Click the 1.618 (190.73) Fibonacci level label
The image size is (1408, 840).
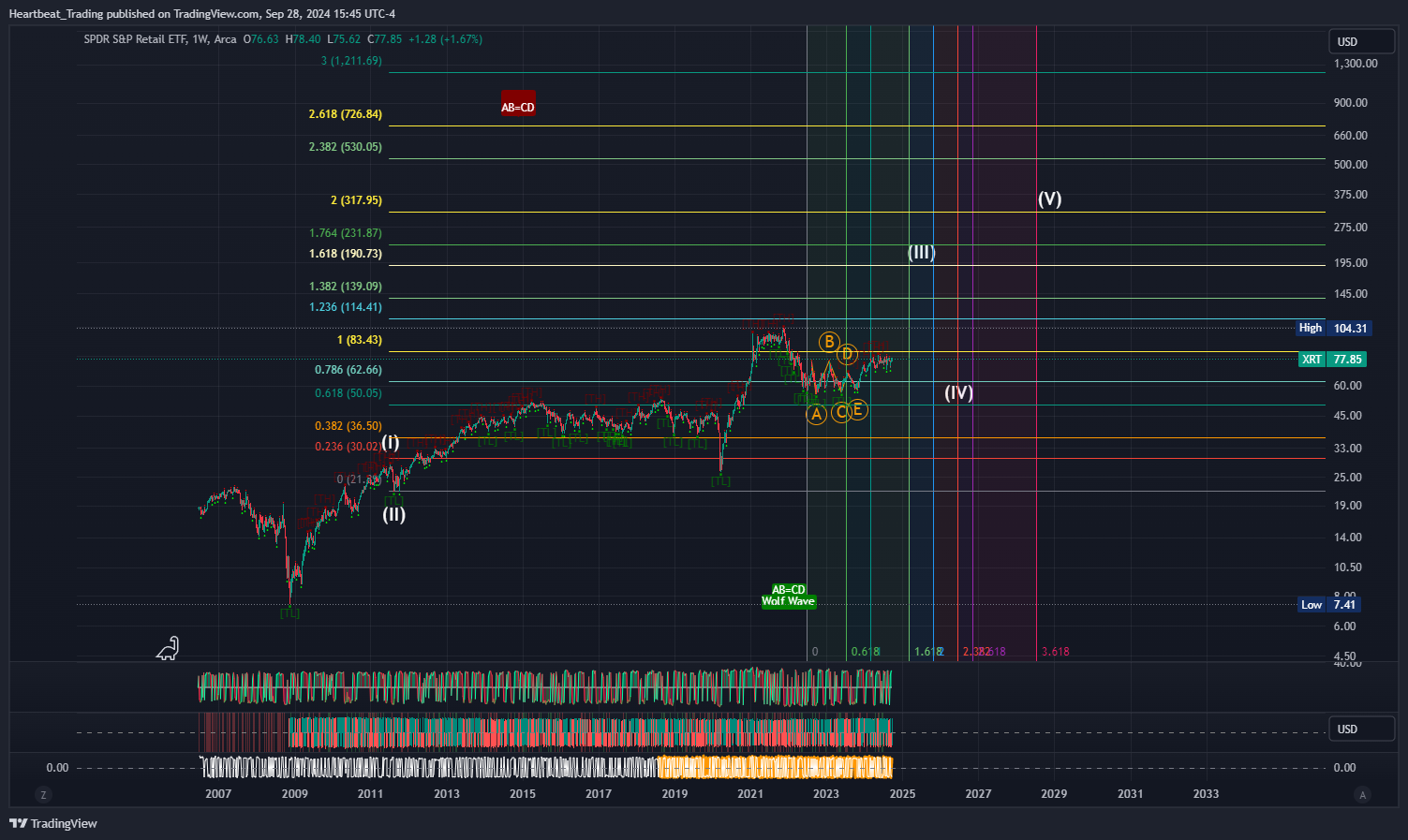coord(346,254)
